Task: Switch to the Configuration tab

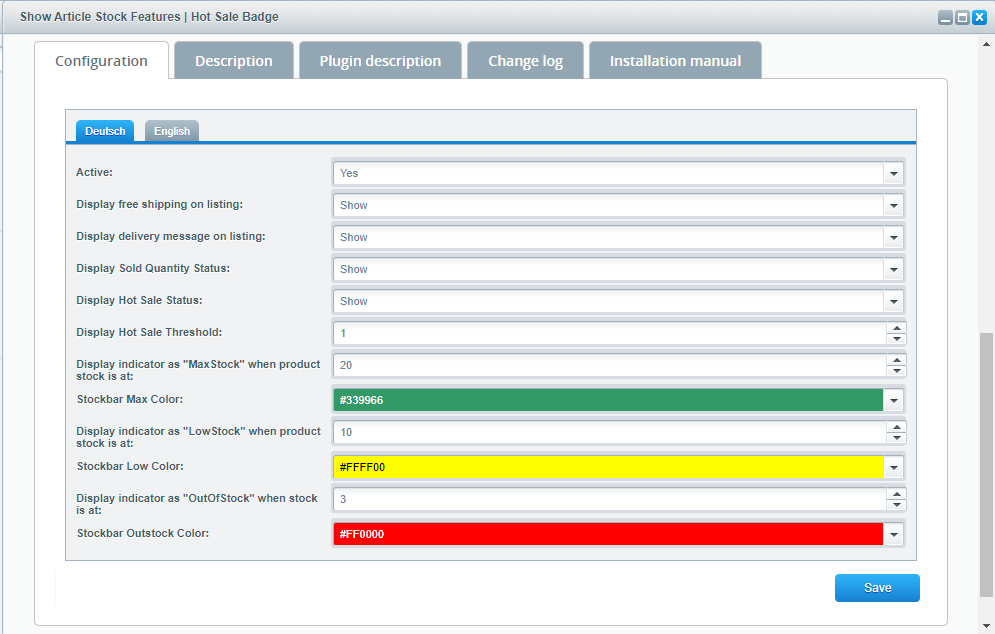Action: (x=102, y=61)
